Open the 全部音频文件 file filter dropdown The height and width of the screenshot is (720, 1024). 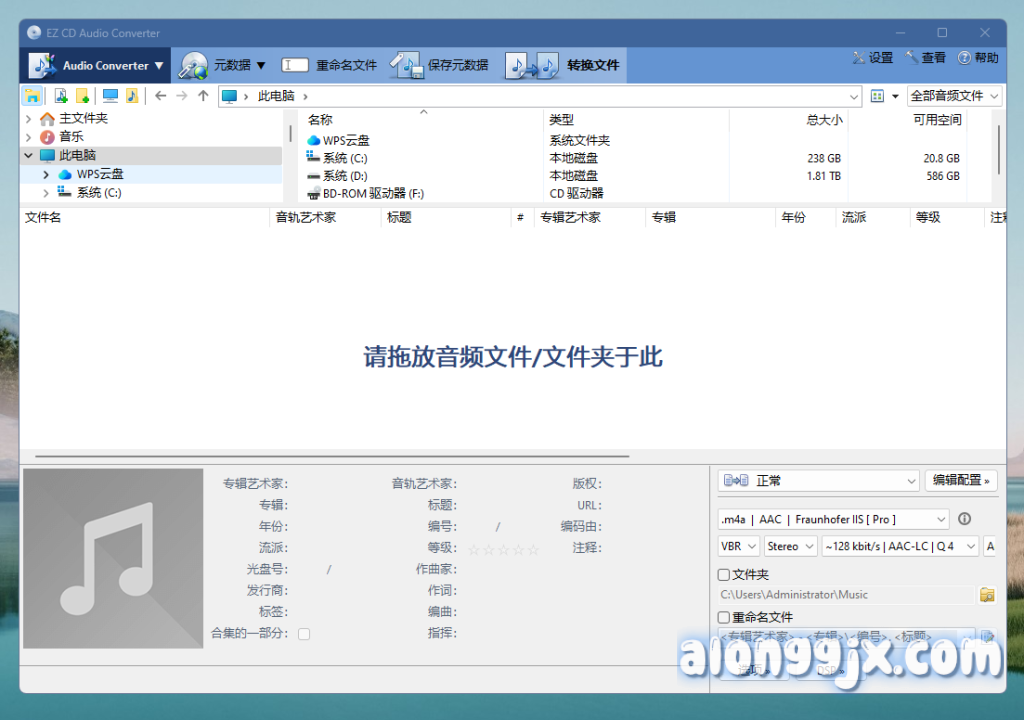[954, 96]
